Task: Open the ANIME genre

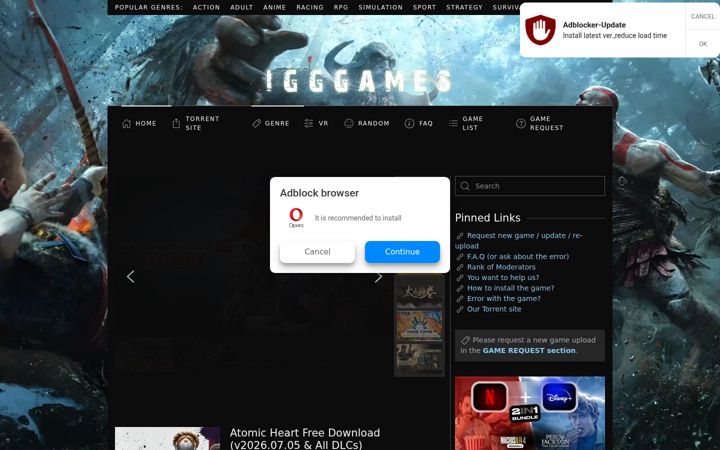Action: coord(275,7)
